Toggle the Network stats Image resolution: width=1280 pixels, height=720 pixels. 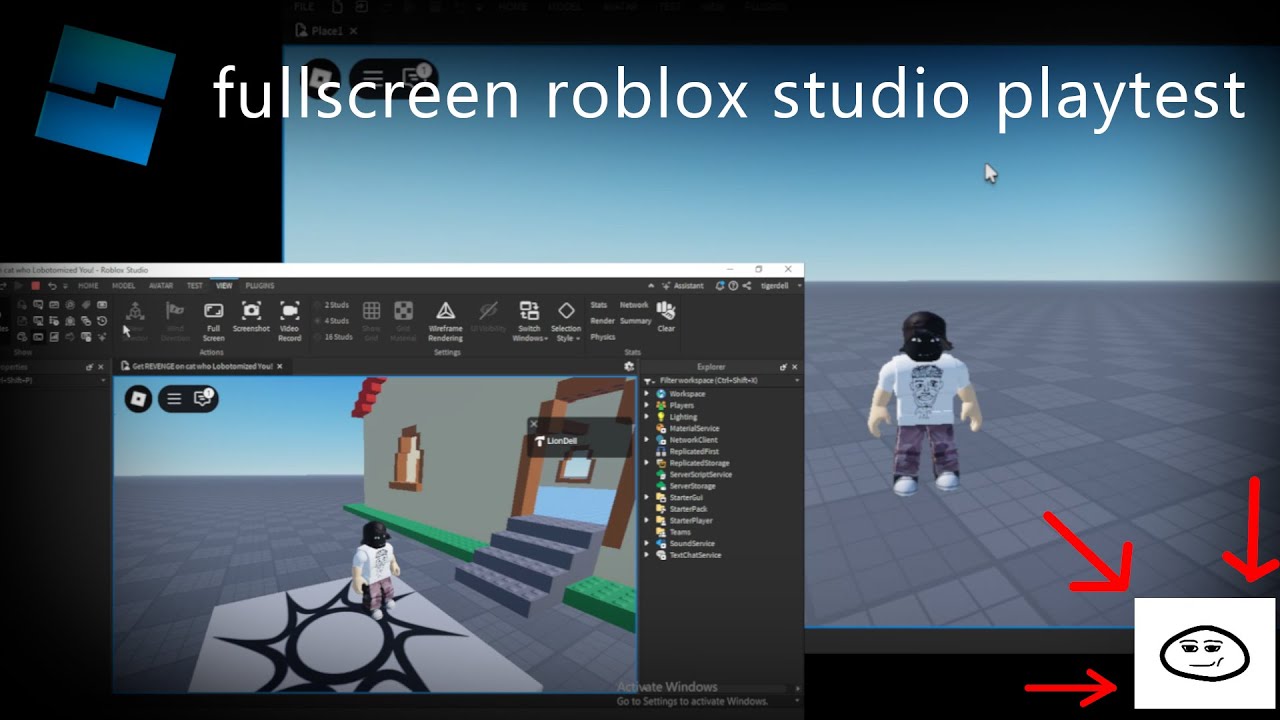pyautogui.click(x=634, y=305)
